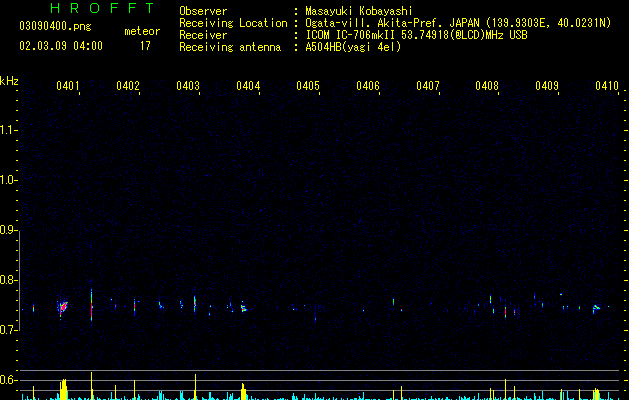Click the 0407 time marker
The image size is (629, 400).
pos(428,86)
